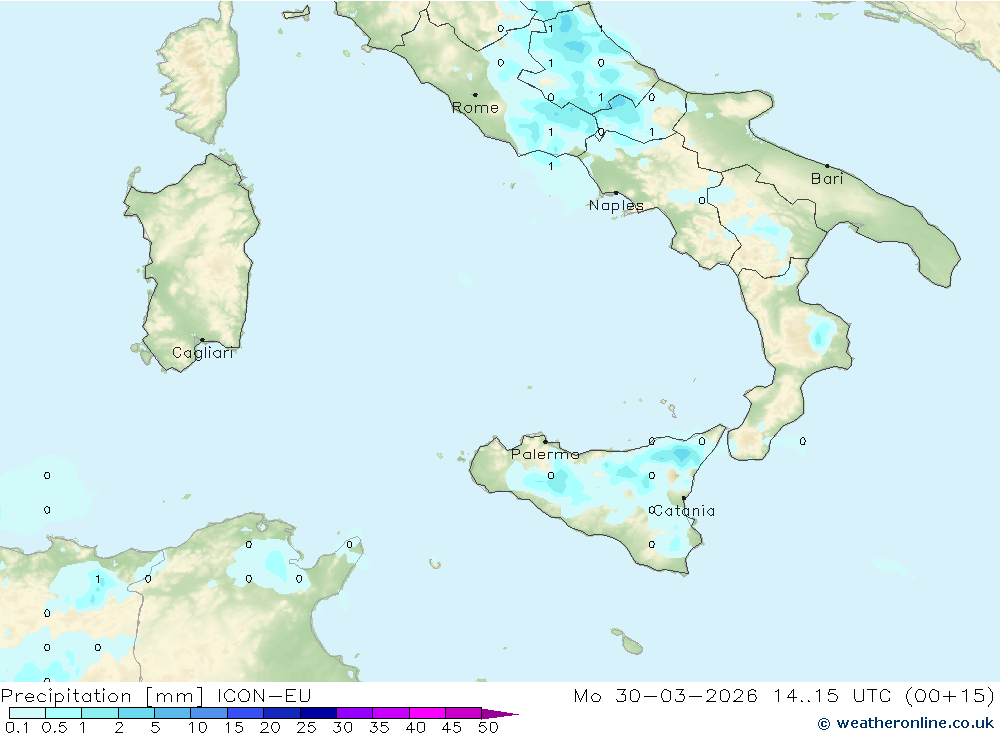Pick the 25–30 mm navy legend swatch
Image resolution: width=1000 pixels, height=733 pixels.
(318, 713)
